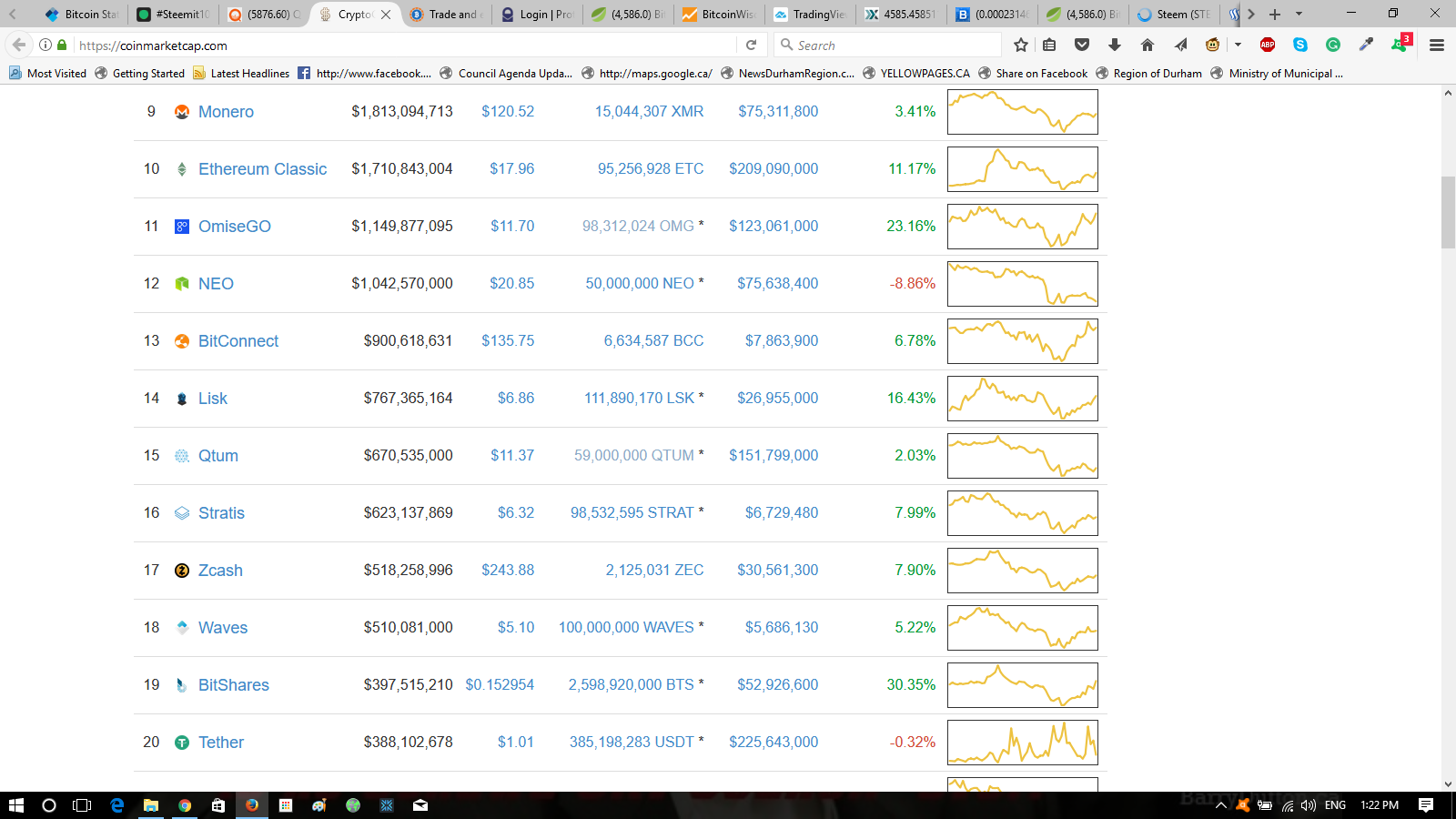Screen dimensions: 1456x819
Task: Go to the Firefox home page
Action: click(x=1148, y=45)
